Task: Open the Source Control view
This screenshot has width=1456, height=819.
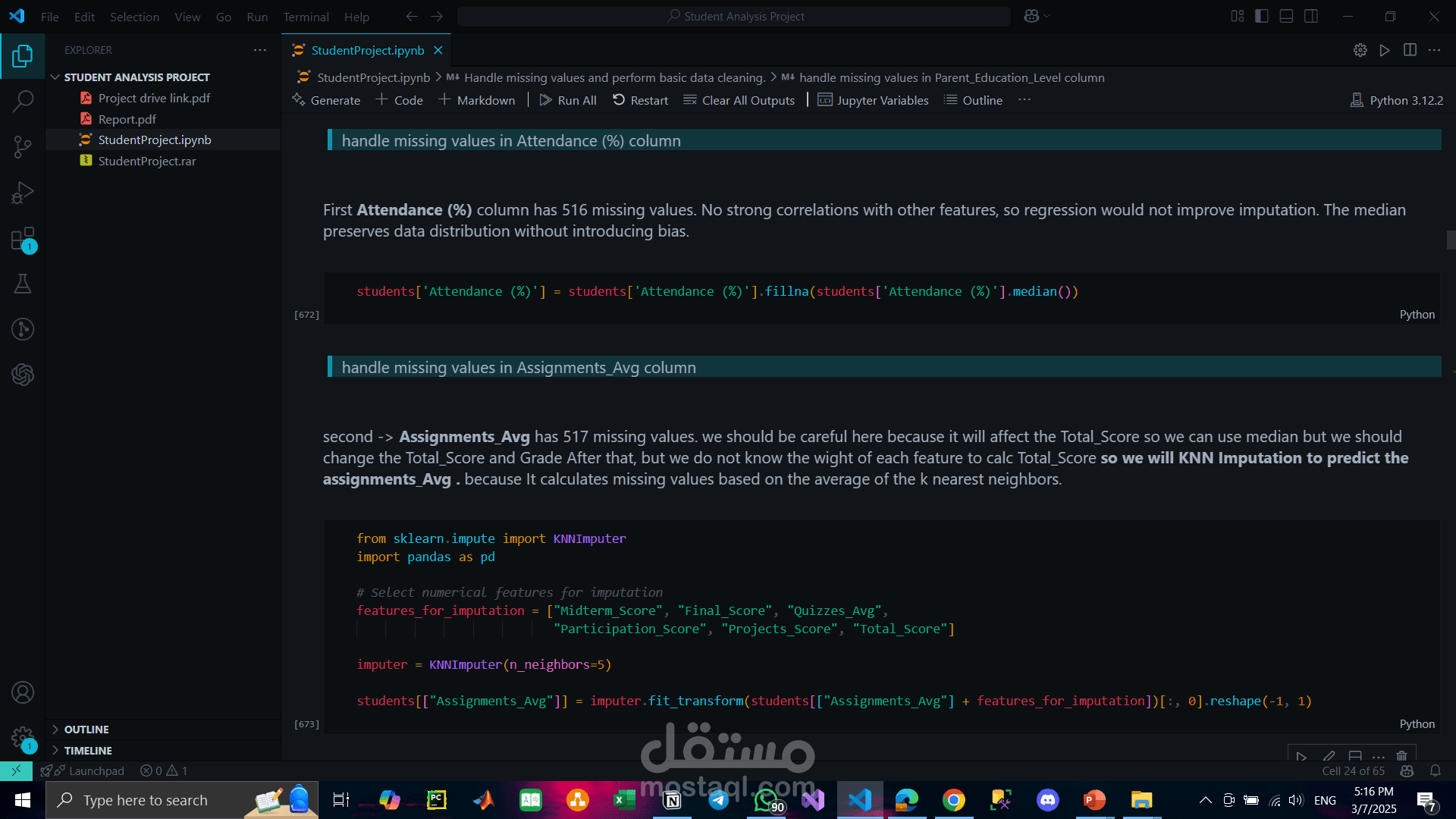Action: tap(23, 146)
